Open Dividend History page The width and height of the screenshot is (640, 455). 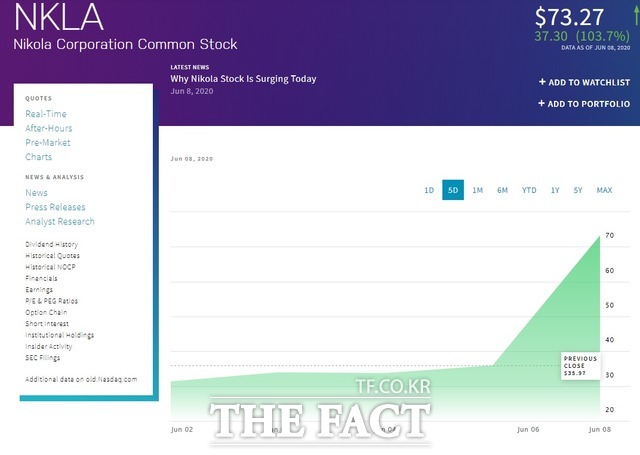tap(52, 245)
